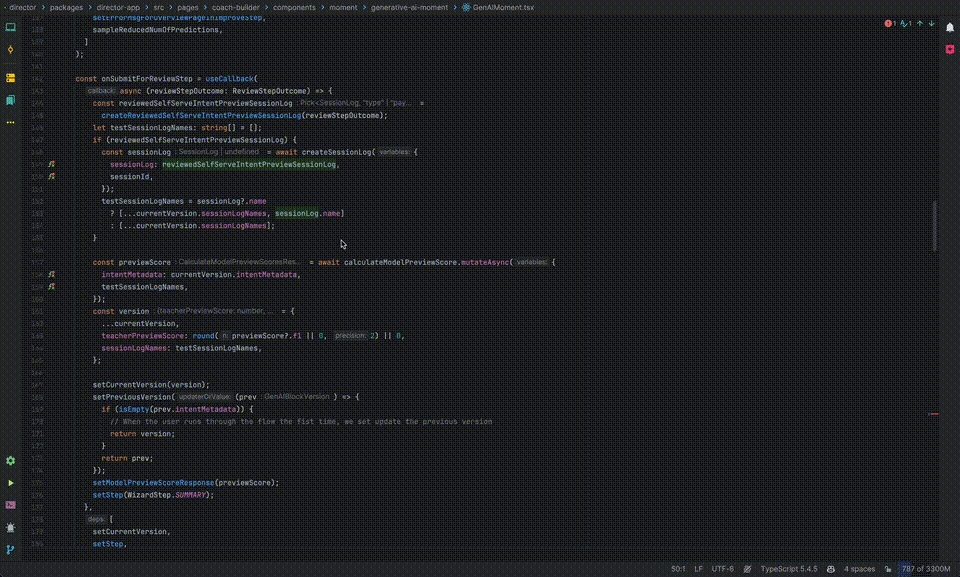Change the LF line separator
Image resolution: width=960 pixels, height=577 pixels.
(698, 569)
